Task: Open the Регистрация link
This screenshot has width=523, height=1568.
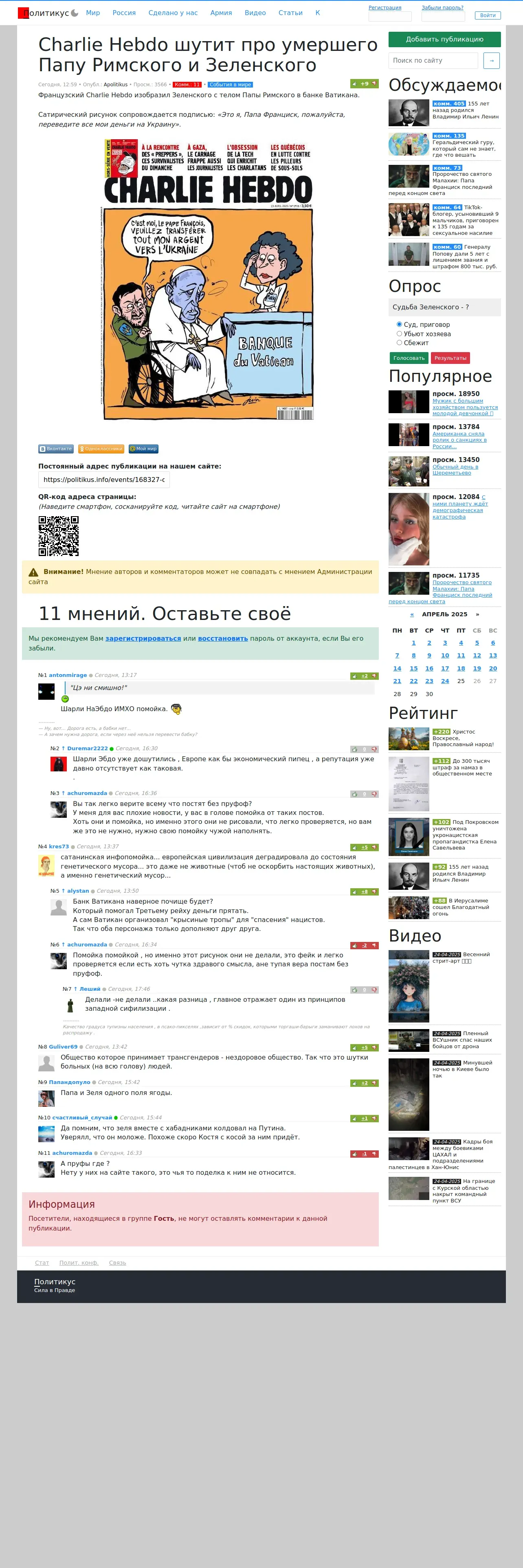Action: (385, 8)
